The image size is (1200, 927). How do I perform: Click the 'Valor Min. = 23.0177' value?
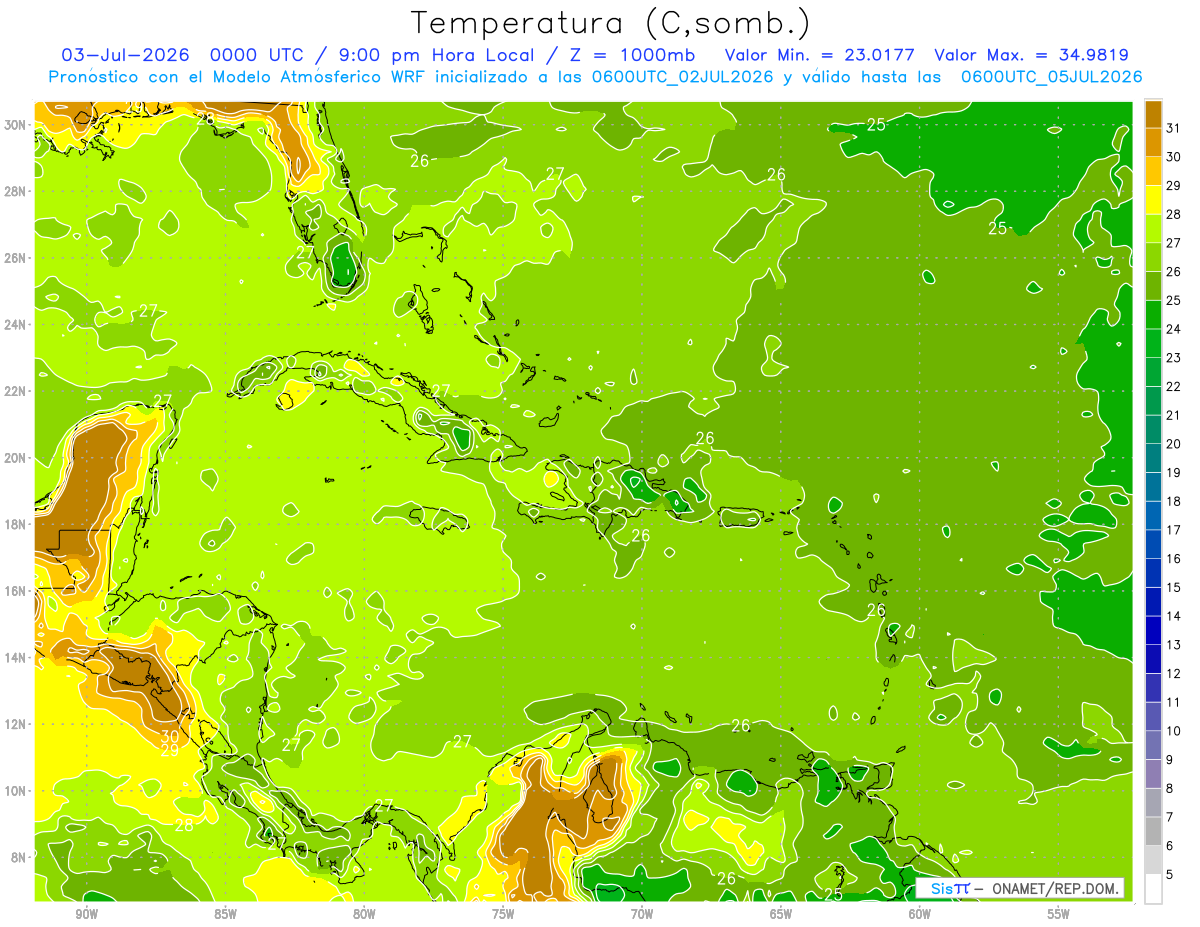pos(820,55)
